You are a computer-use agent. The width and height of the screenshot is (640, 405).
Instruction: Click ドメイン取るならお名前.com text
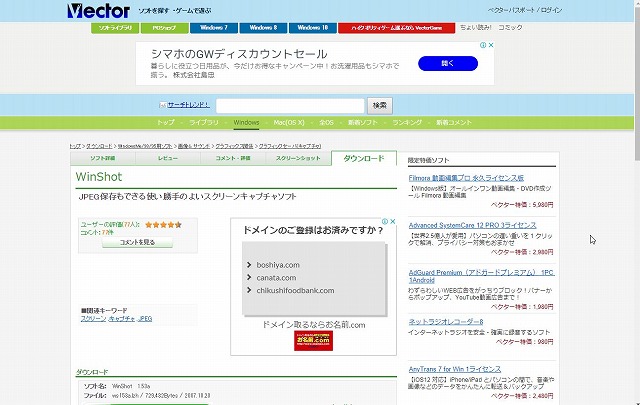tap(313, 325)
